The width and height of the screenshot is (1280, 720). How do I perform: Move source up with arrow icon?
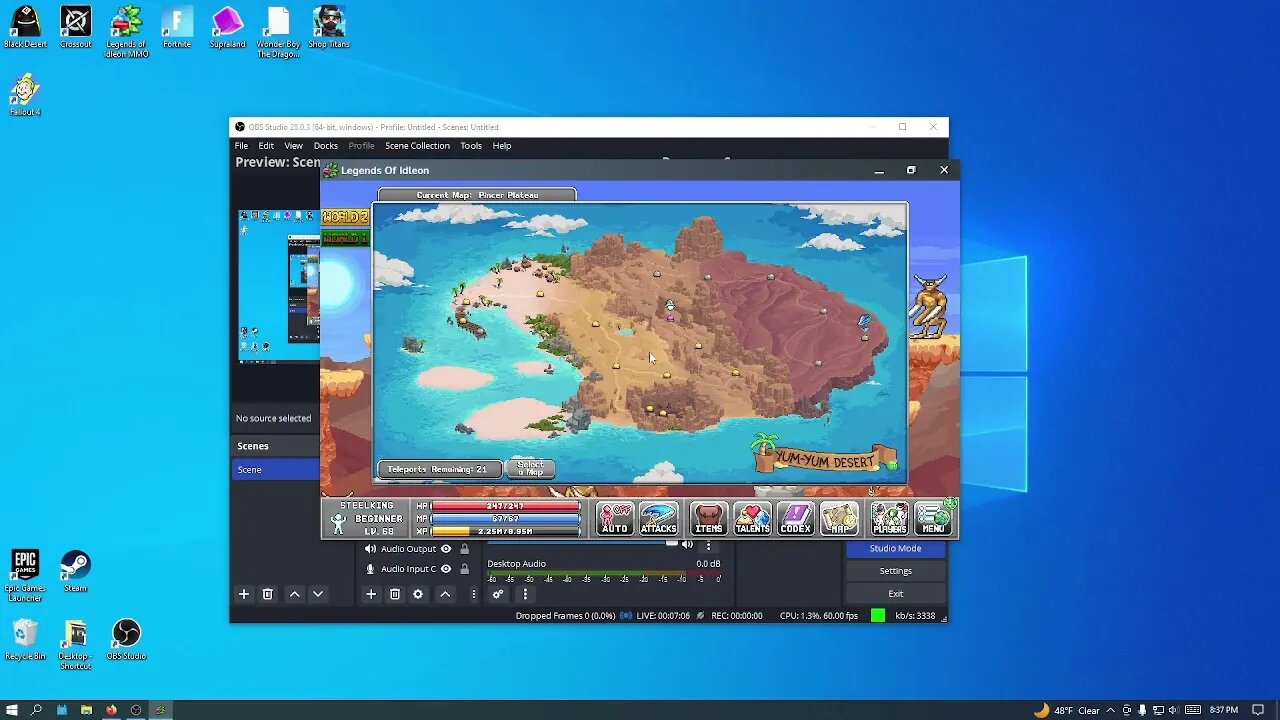[445, 594]
